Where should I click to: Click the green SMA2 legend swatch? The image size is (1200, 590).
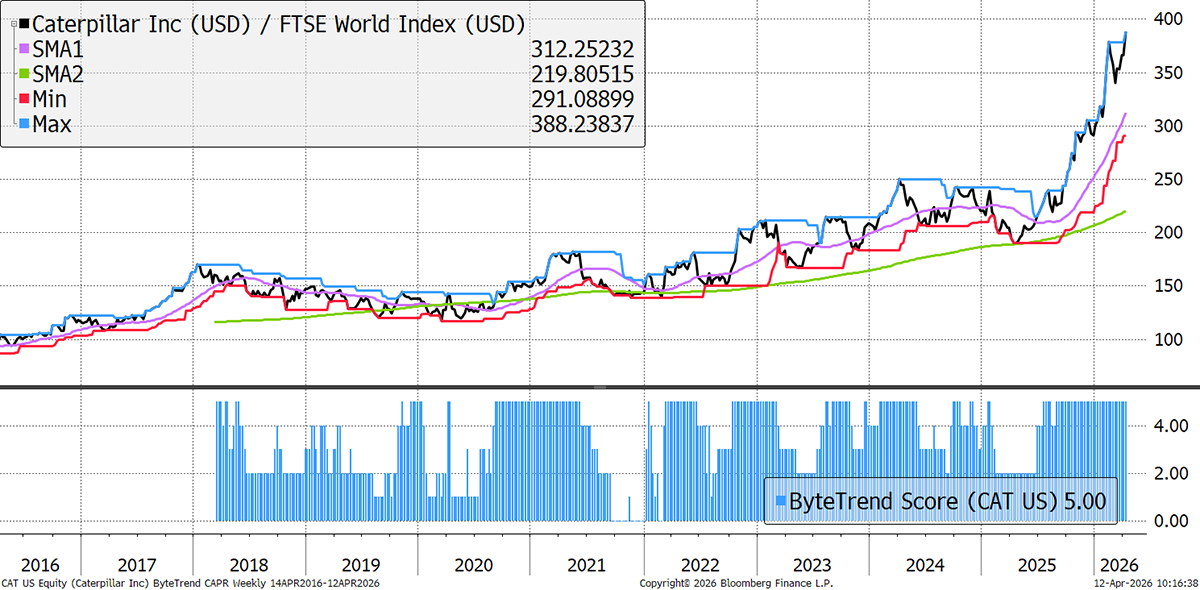click(x=24, y=73)
